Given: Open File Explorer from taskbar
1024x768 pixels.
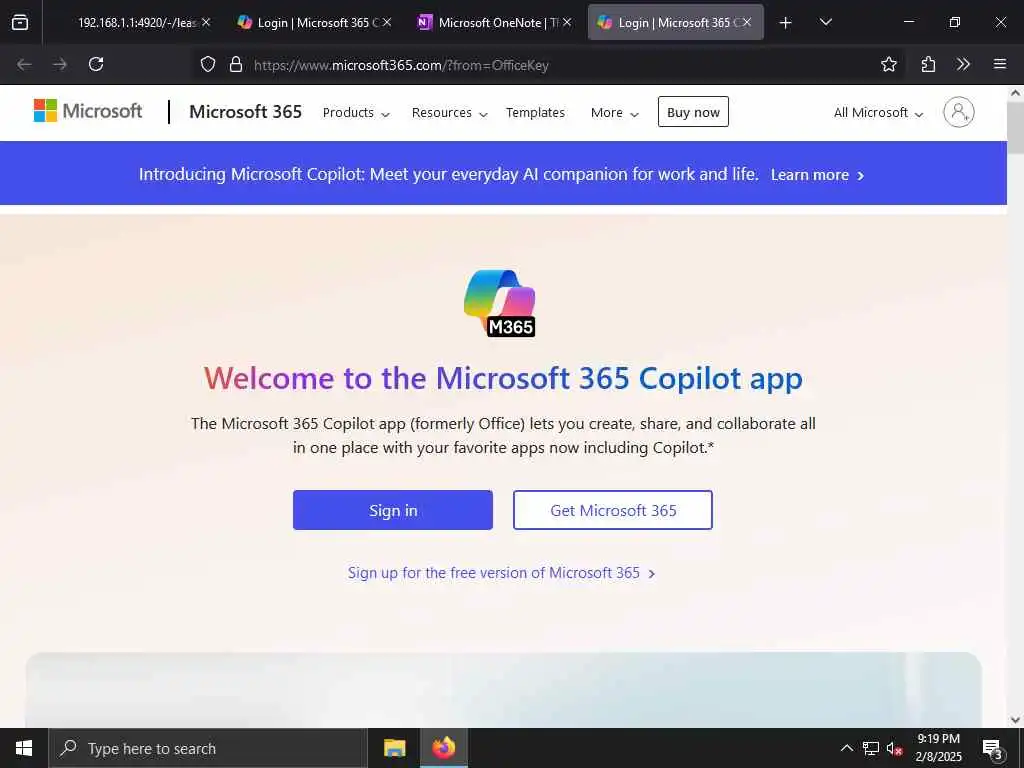Looking at the screenshot, I should pos(394,748).
